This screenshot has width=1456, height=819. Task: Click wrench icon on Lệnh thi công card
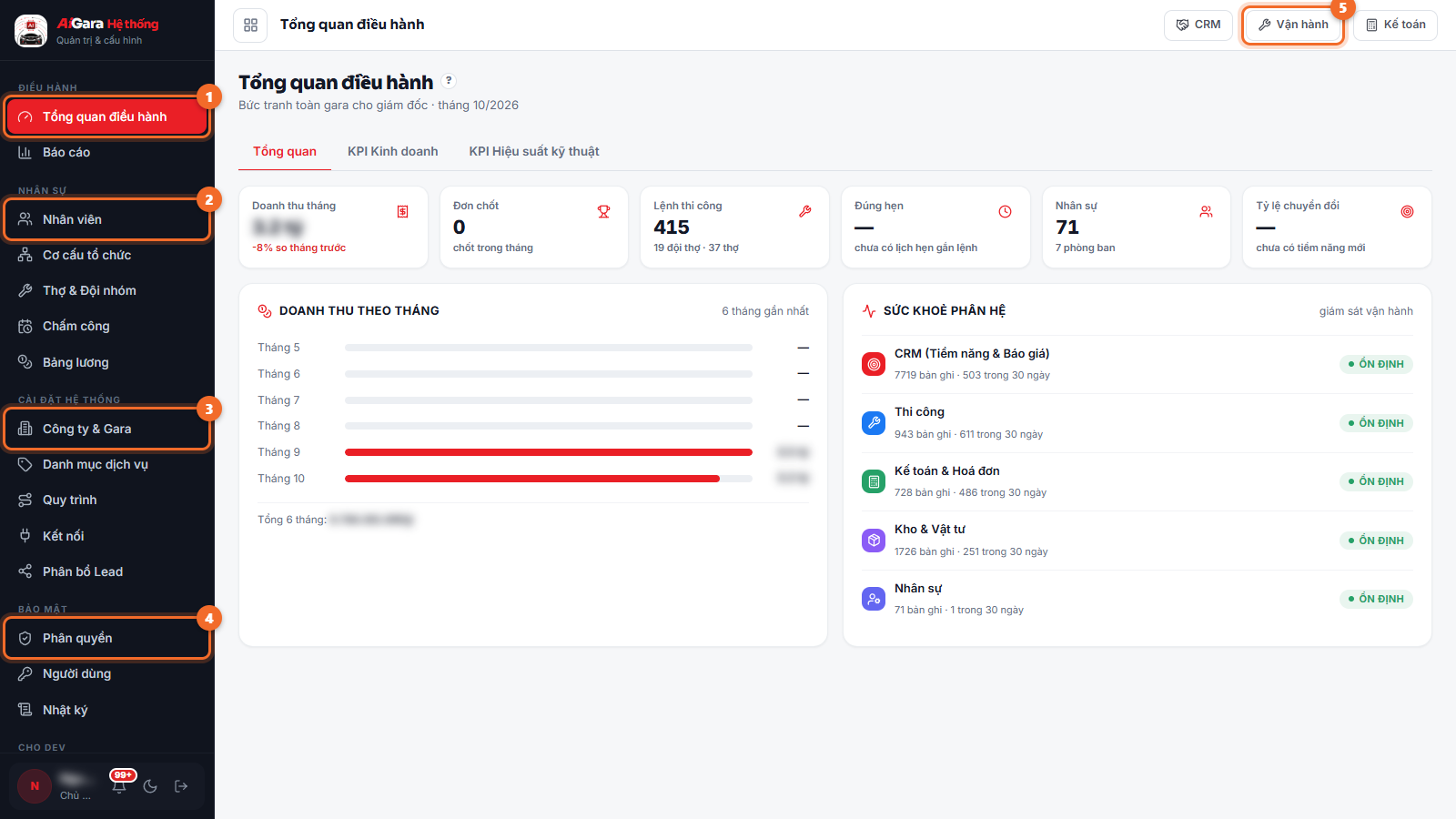[804, 212]
